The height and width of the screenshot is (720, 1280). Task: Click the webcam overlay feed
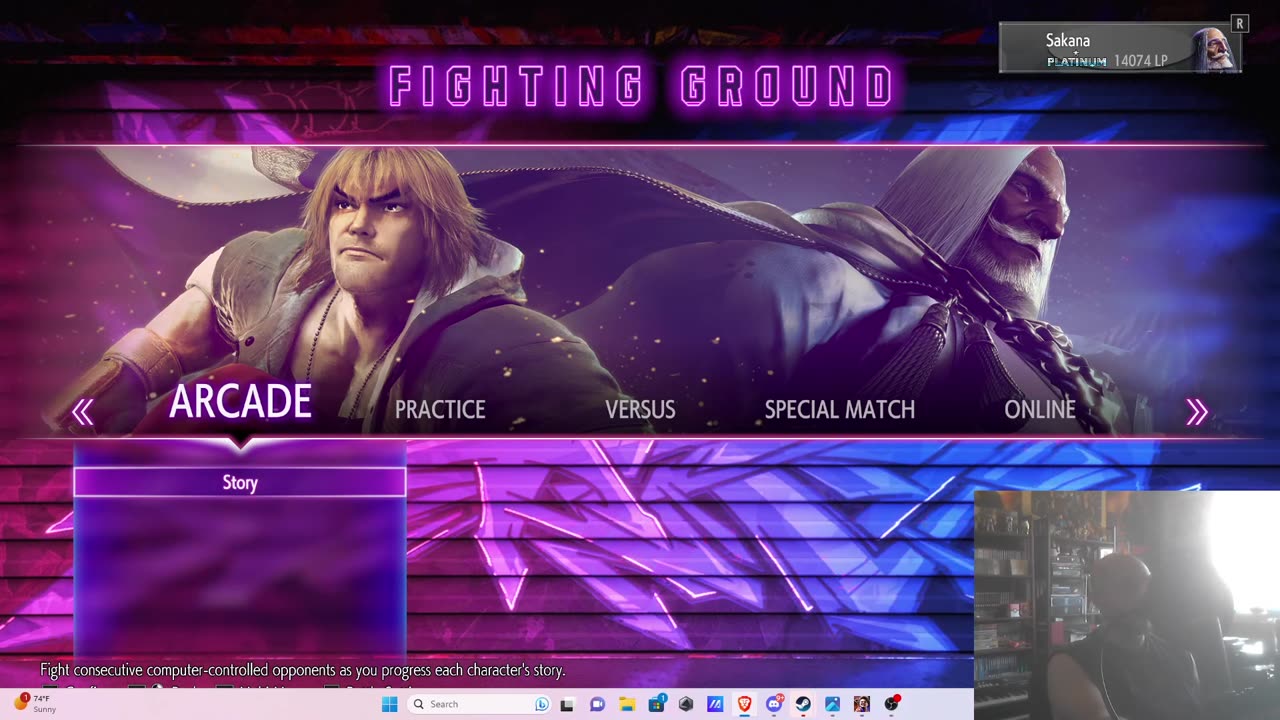point(1127,605)
